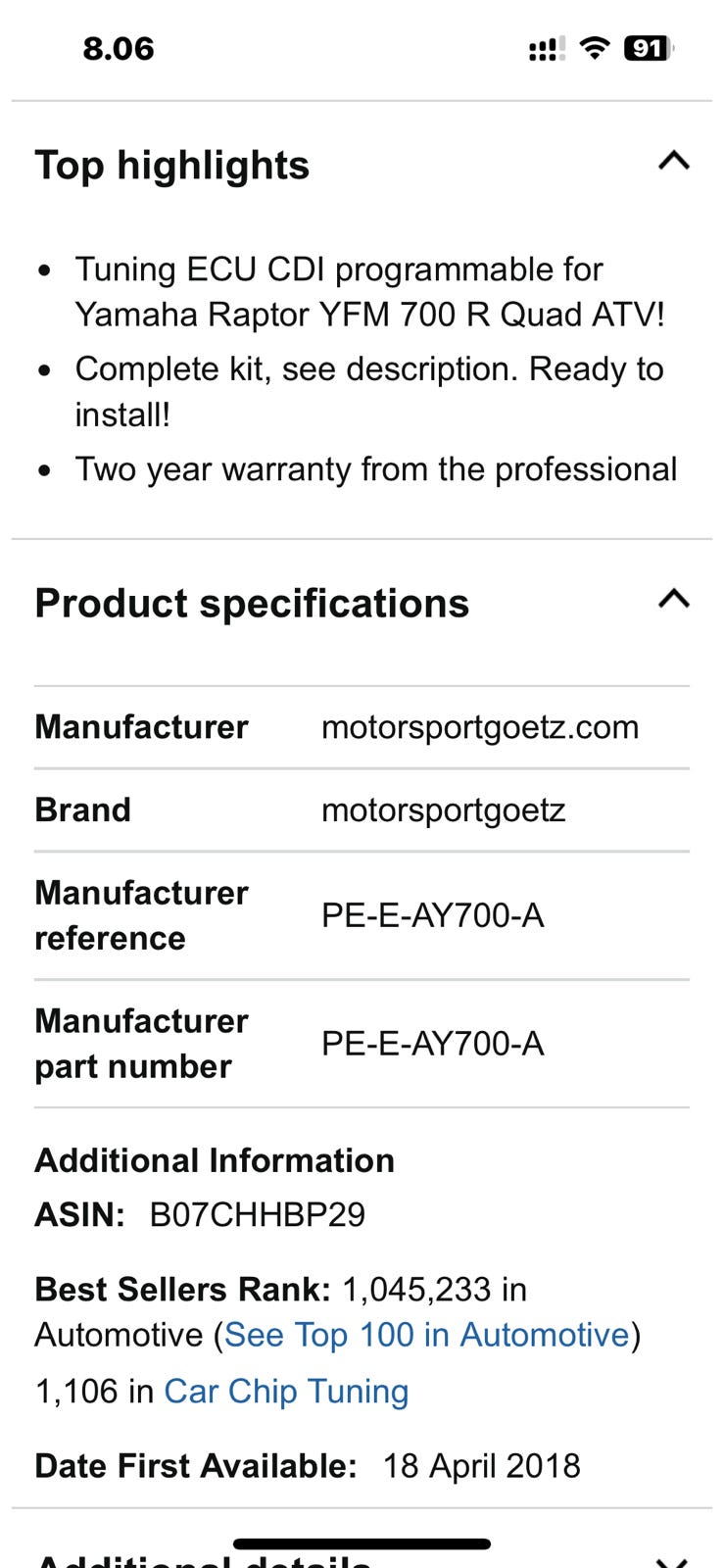The height and width of the screenshot is (1568, 724).
Task: Tap the Wi-Fi status icon
Action: click(594, 48)
